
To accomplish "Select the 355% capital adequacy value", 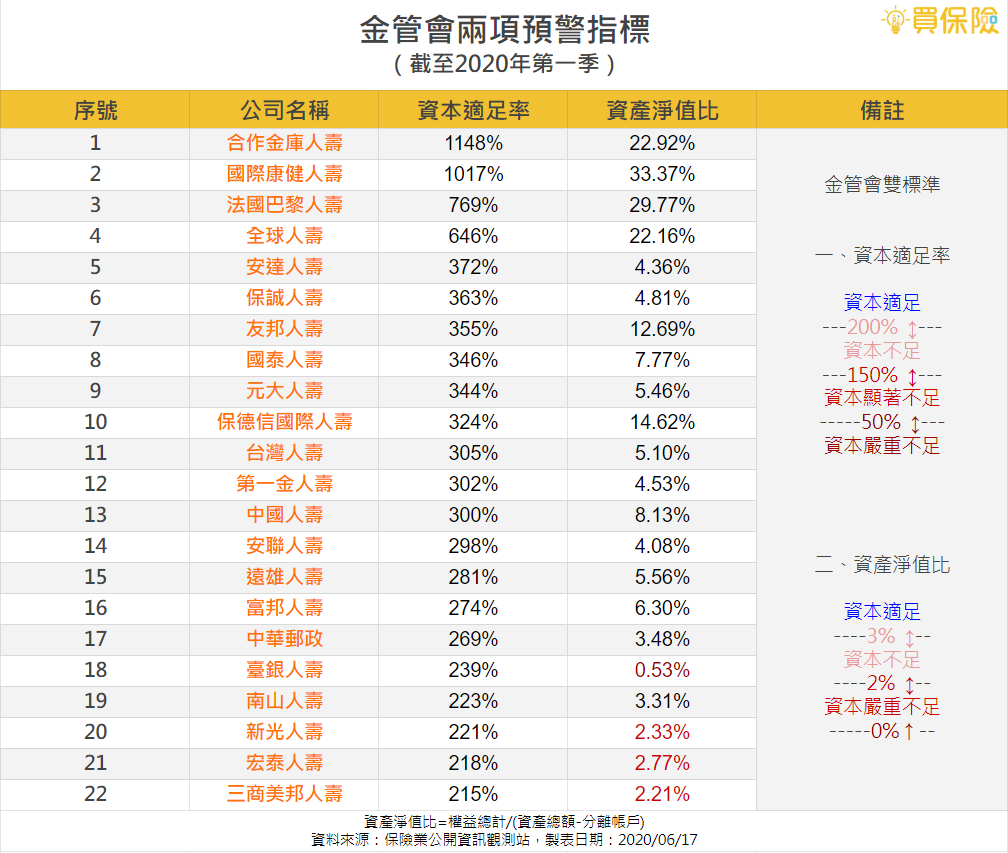I will (473, 328).
